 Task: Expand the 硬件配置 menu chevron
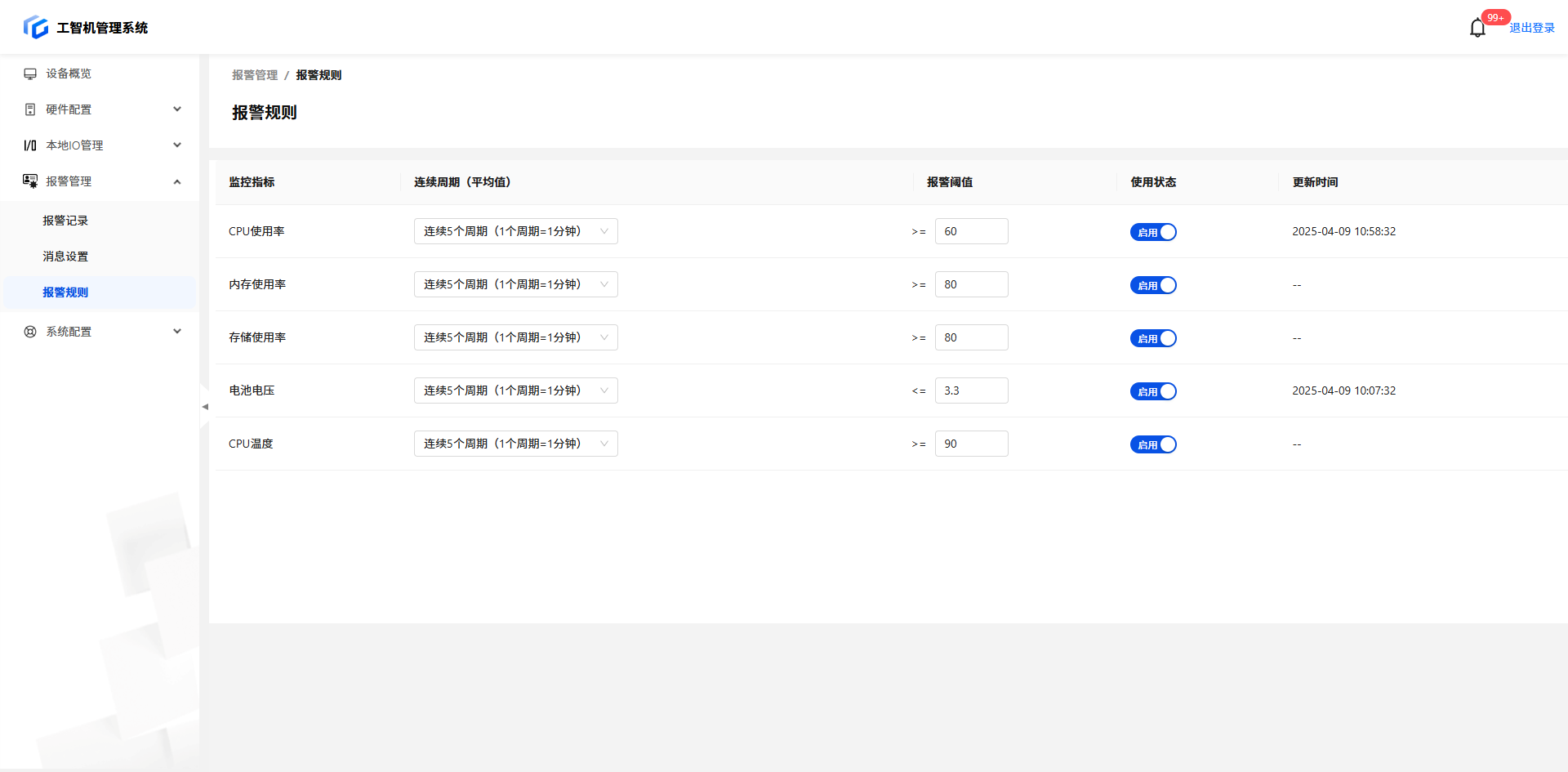(x=177, y=109)
